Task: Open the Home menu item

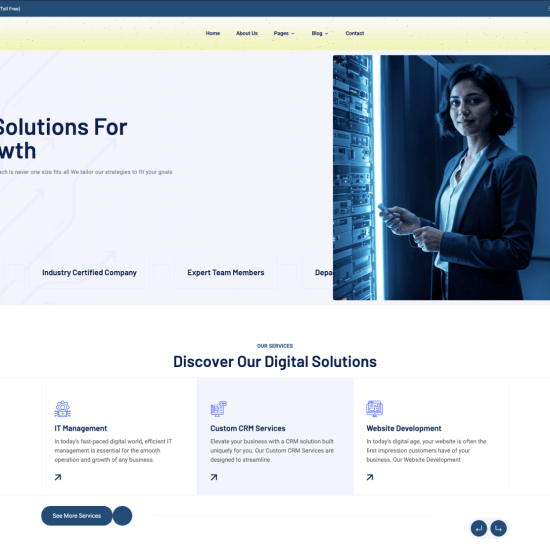Action: 213,33
